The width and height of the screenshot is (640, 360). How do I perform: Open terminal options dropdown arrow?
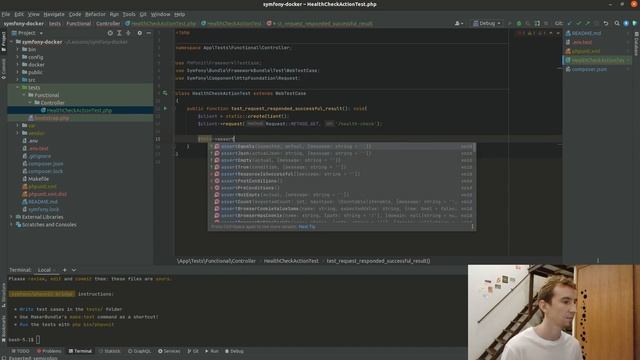click(x=74, y=270)
